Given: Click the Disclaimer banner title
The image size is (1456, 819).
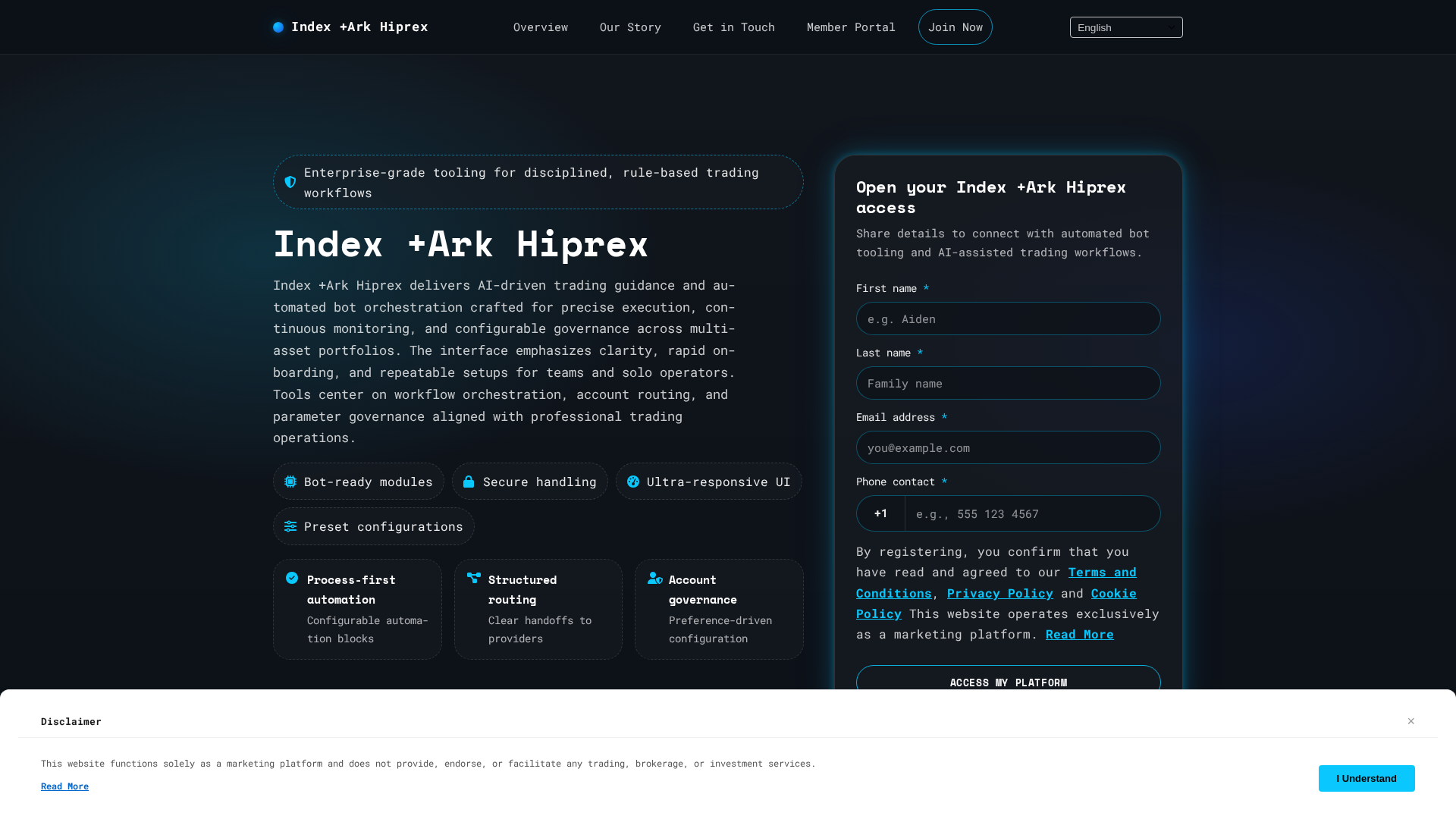Looking at the screenshot, I should 71,721.
